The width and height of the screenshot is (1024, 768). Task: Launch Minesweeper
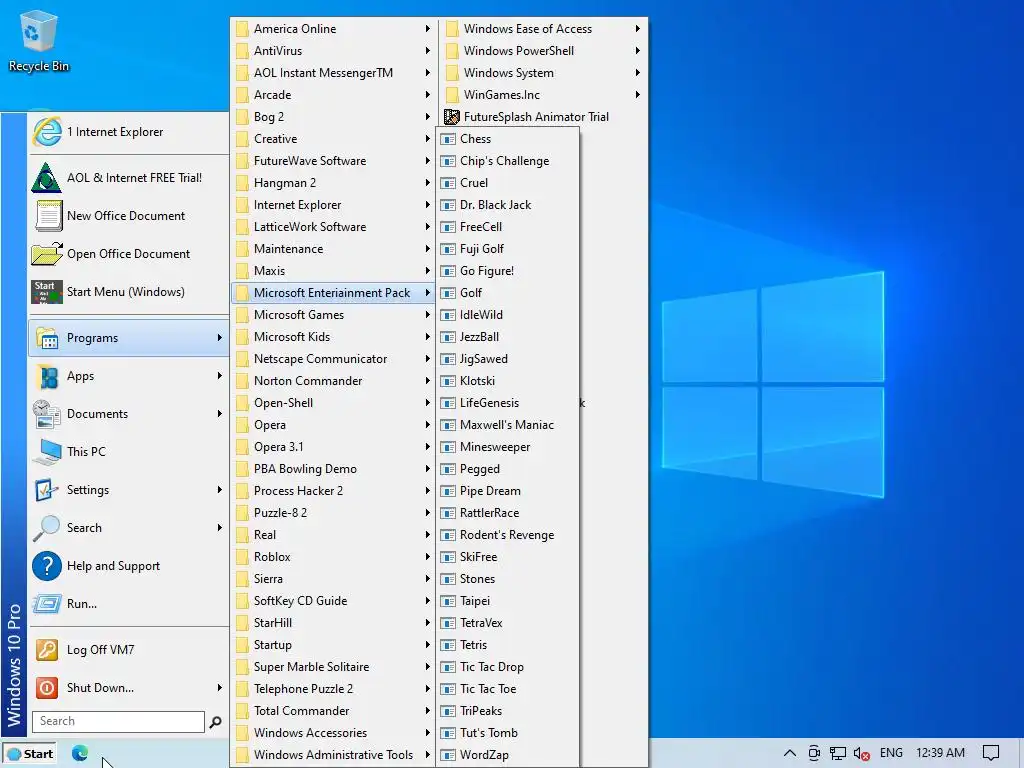[x=508, y=447]
